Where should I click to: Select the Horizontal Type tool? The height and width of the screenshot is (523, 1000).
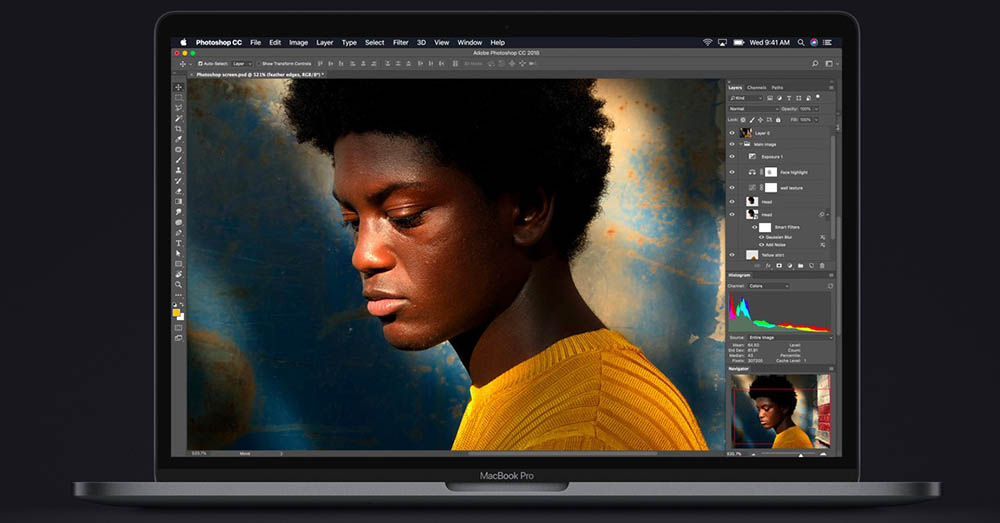[x=179, y=243]
